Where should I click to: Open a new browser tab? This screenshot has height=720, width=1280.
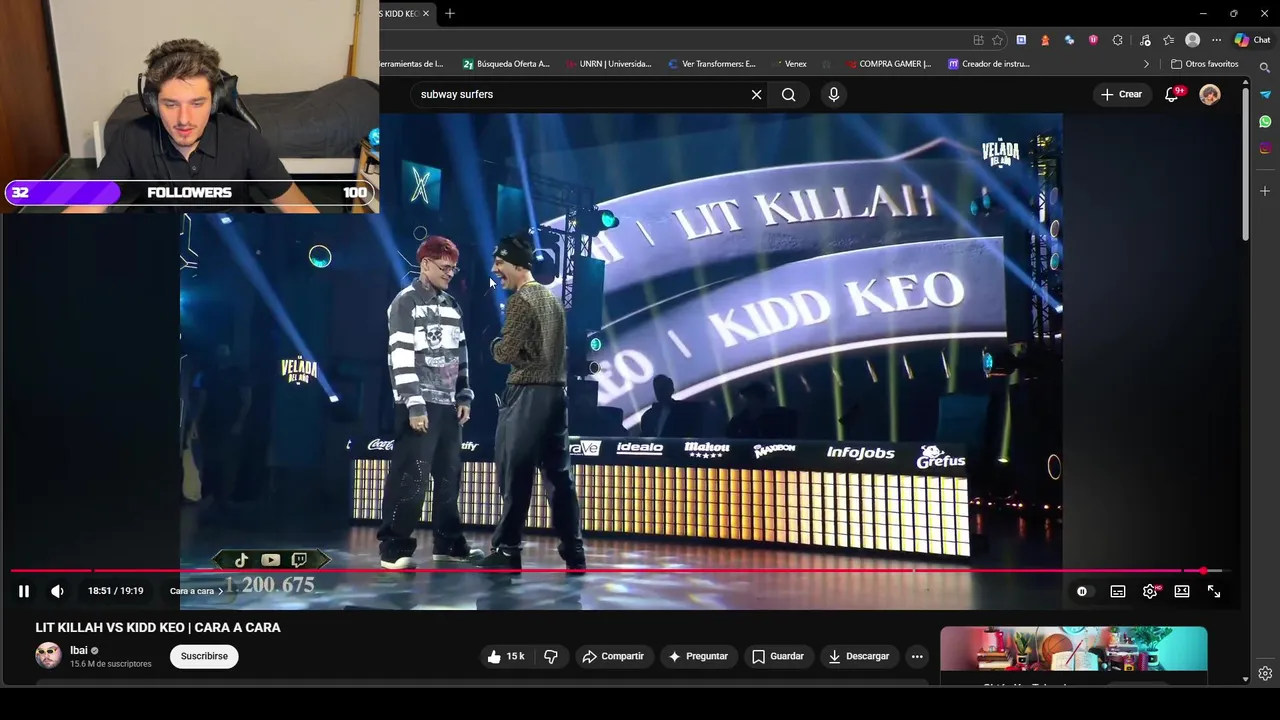450,13
